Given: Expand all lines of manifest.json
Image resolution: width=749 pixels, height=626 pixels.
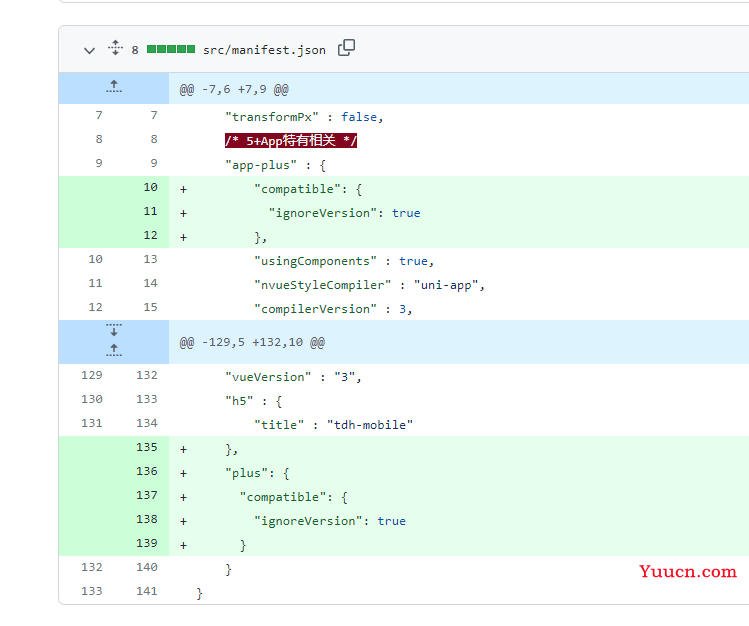Looking at the screenshot, I should (x=115, y=48).
